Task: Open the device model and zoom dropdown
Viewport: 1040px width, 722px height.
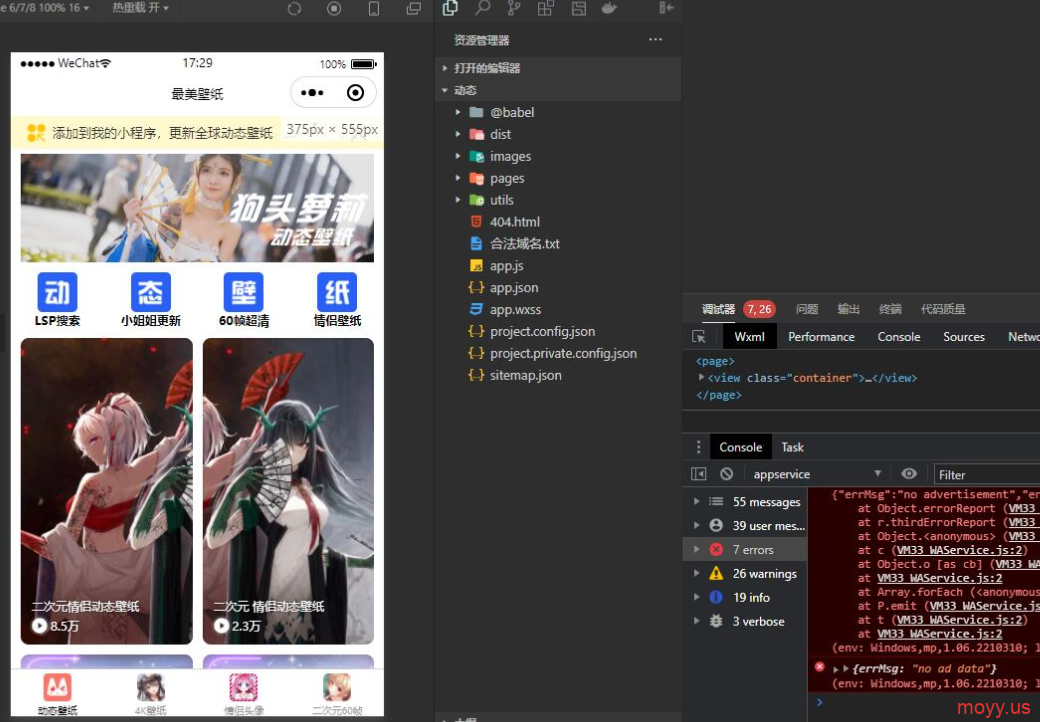Action: click(x=45, y=8)
